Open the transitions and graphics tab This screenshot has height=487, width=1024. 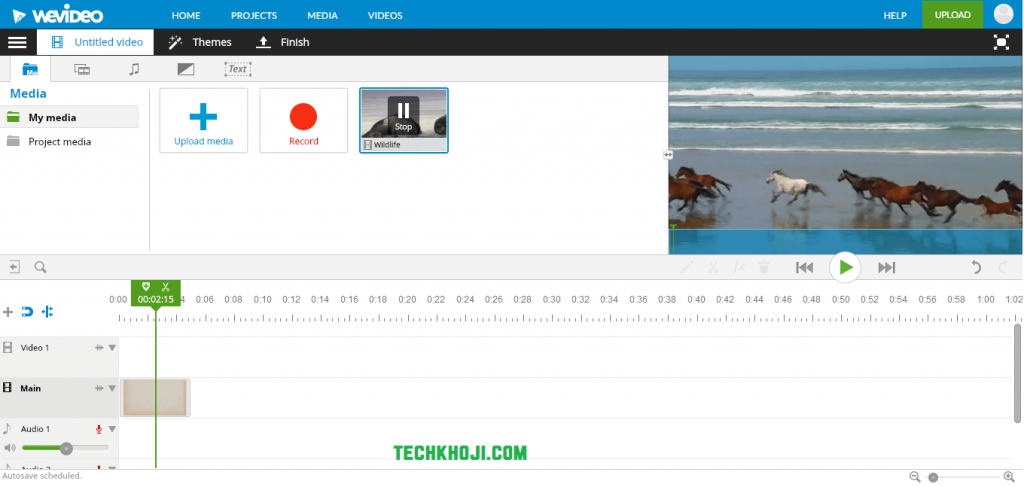[x=82, y=69]
